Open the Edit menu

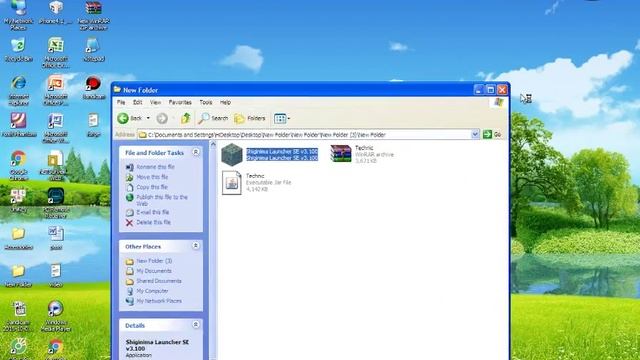click(138, 102)
